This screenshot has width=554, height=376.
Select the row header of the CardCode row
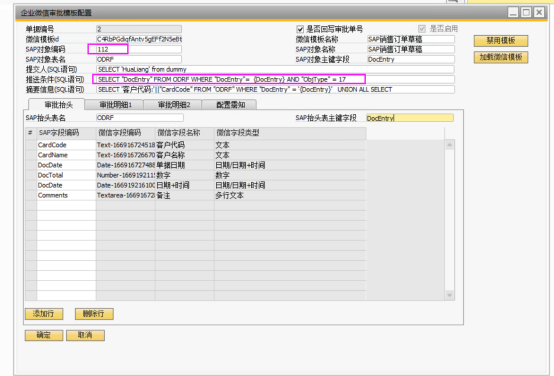point(31,145)
